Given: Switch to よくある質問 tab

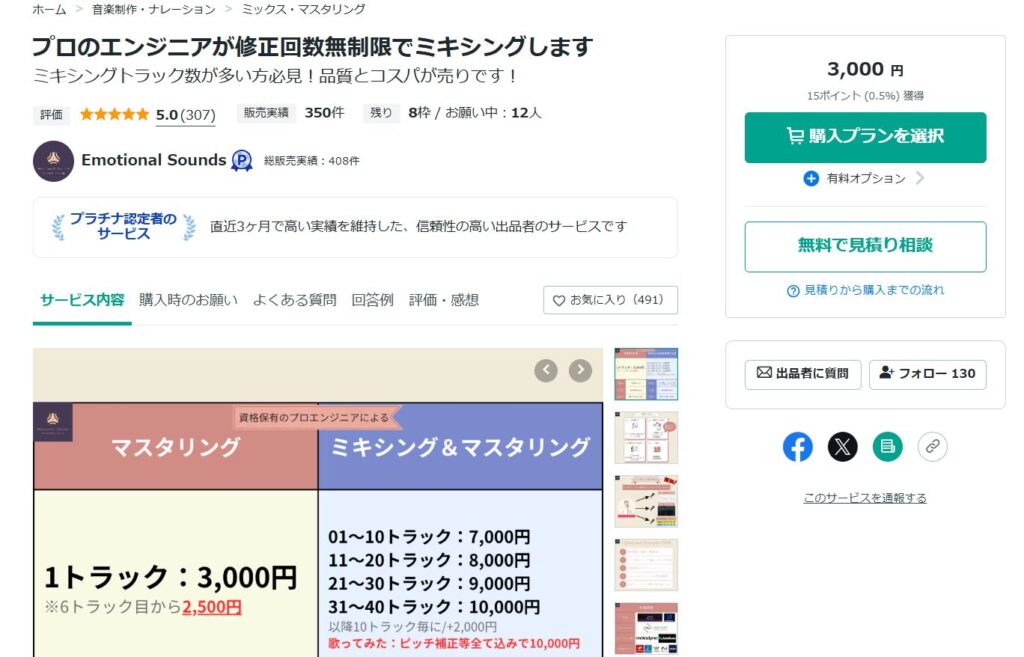Looking at the screenshot, I should (x=295, y=300).
